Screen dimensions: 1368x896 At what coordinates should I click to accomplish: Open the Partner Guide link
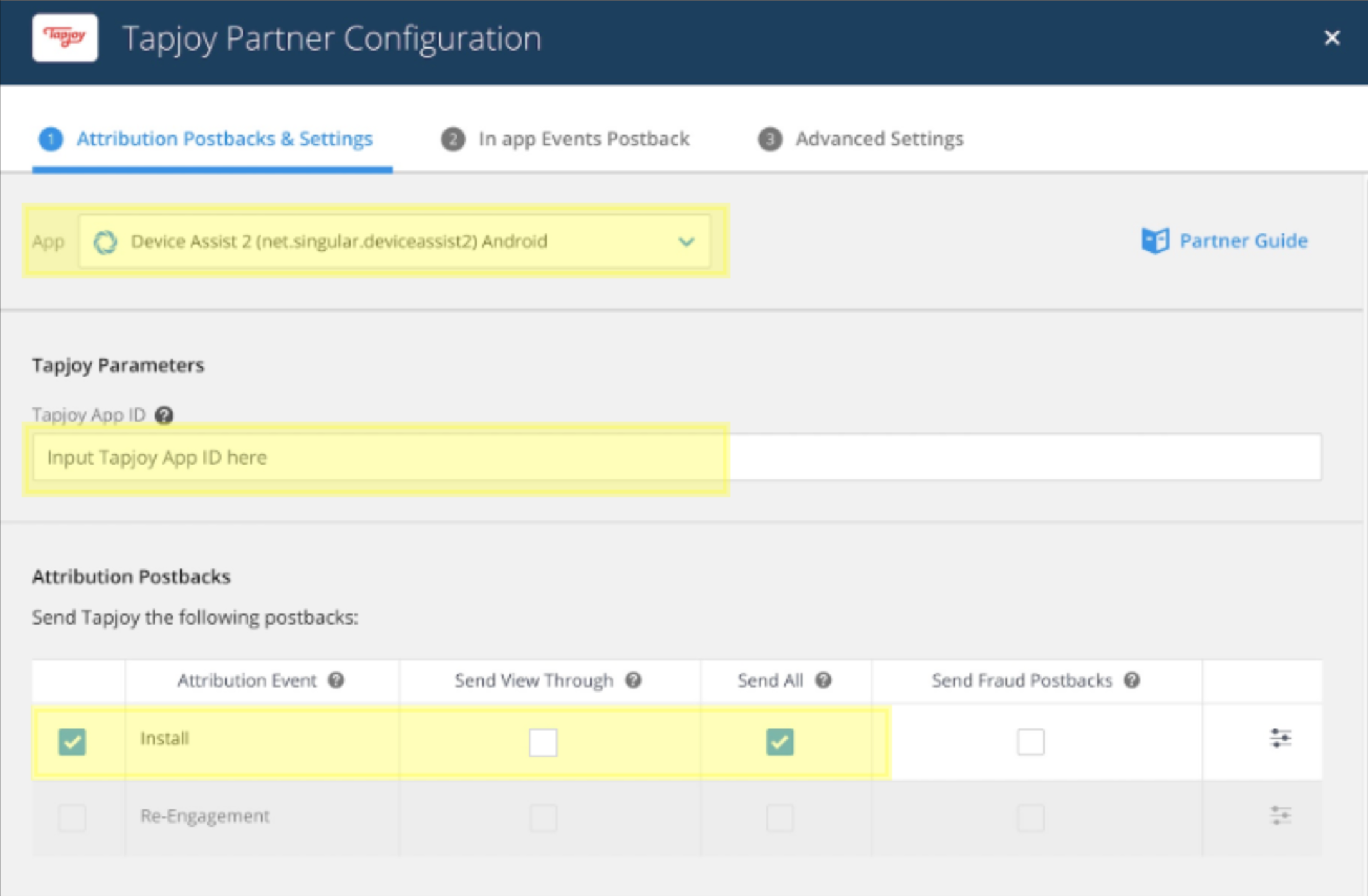(1243, 241)
